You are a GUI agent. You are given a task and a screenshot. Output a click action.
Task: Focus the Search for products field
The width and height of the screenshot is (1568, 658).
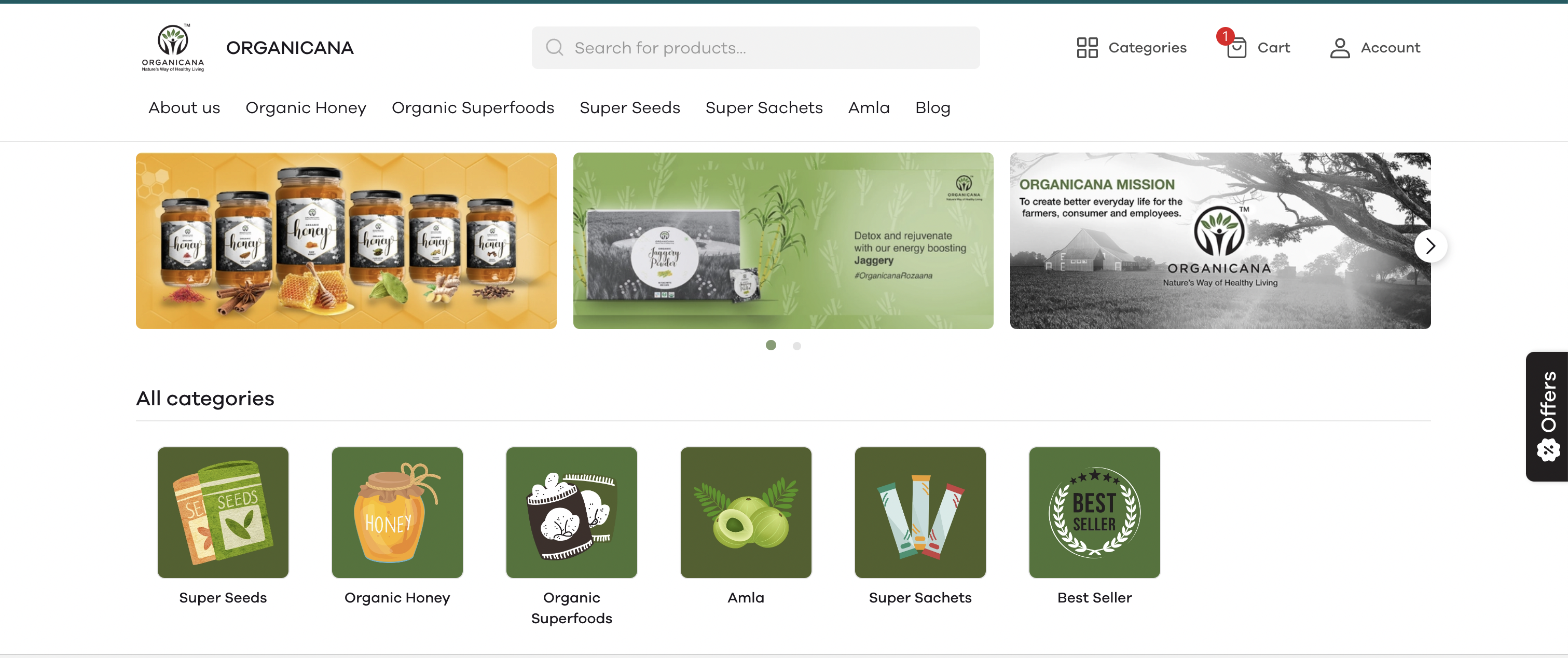[755, 47]
